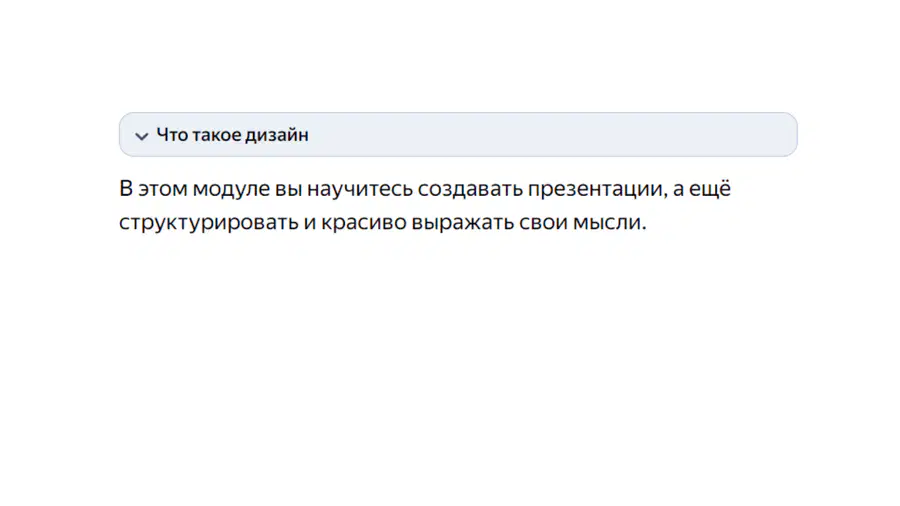Click the word "выражать" in the second line
This screenshot has width=900, height=506.
[463, 223]
